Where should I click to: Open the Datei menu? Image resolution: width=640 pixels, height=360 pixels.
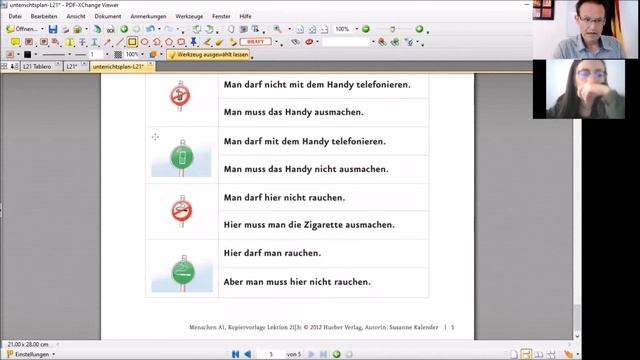[15, 16]
